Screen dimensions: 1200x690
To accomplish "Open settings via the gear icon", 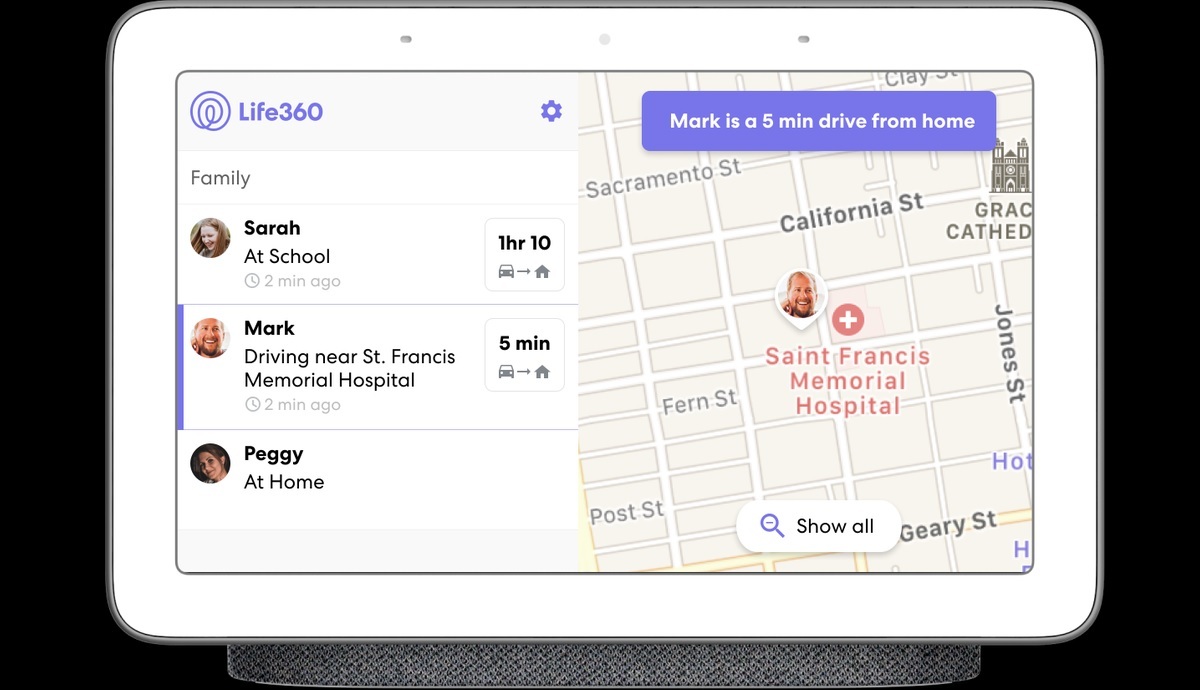I will pyautogui.click(x=551, y=111).
